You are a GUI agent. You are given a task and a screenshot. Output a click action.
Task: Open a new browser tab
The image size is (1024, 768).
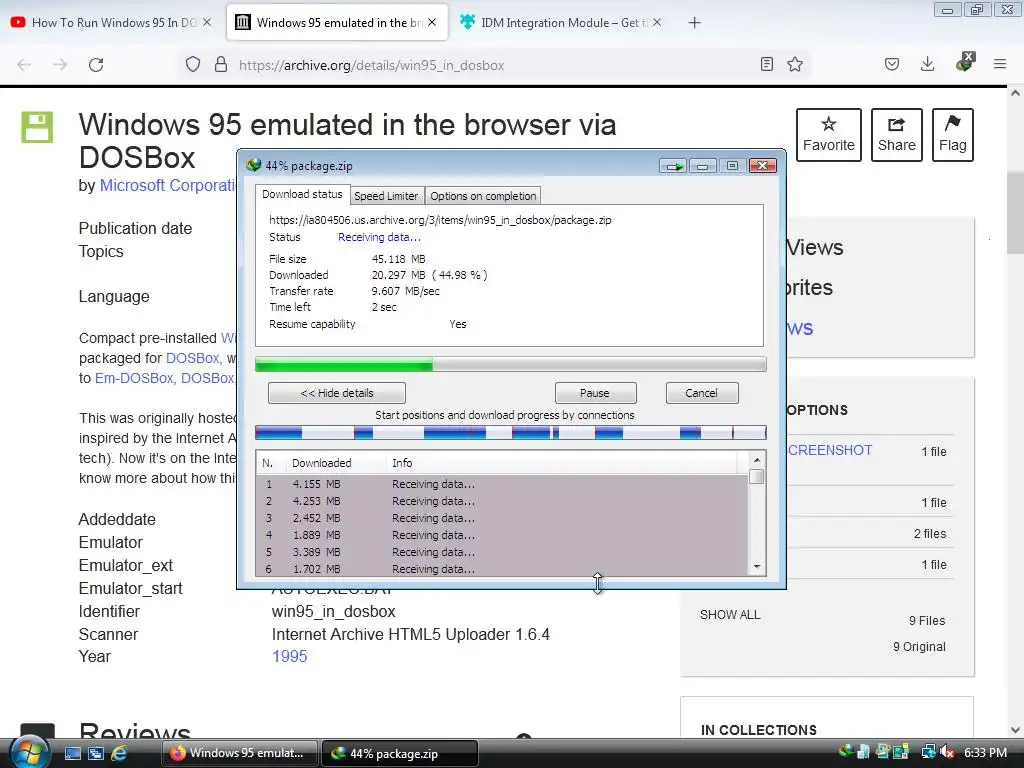pyautogui.click(x=694, y=23)
